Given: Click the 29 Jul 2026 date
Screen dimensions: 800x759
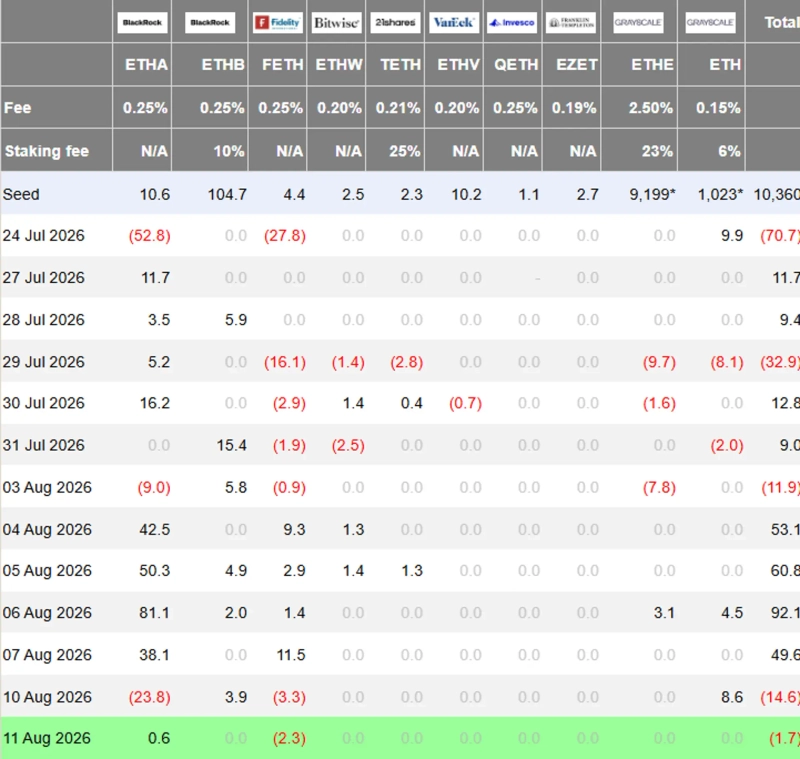Looking at the screenshot, I should coord(43,362).
